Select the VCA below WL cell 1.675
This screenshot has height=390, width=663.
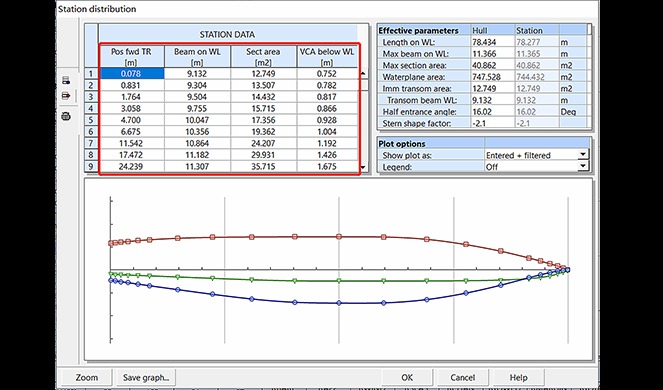click(327, 167)
